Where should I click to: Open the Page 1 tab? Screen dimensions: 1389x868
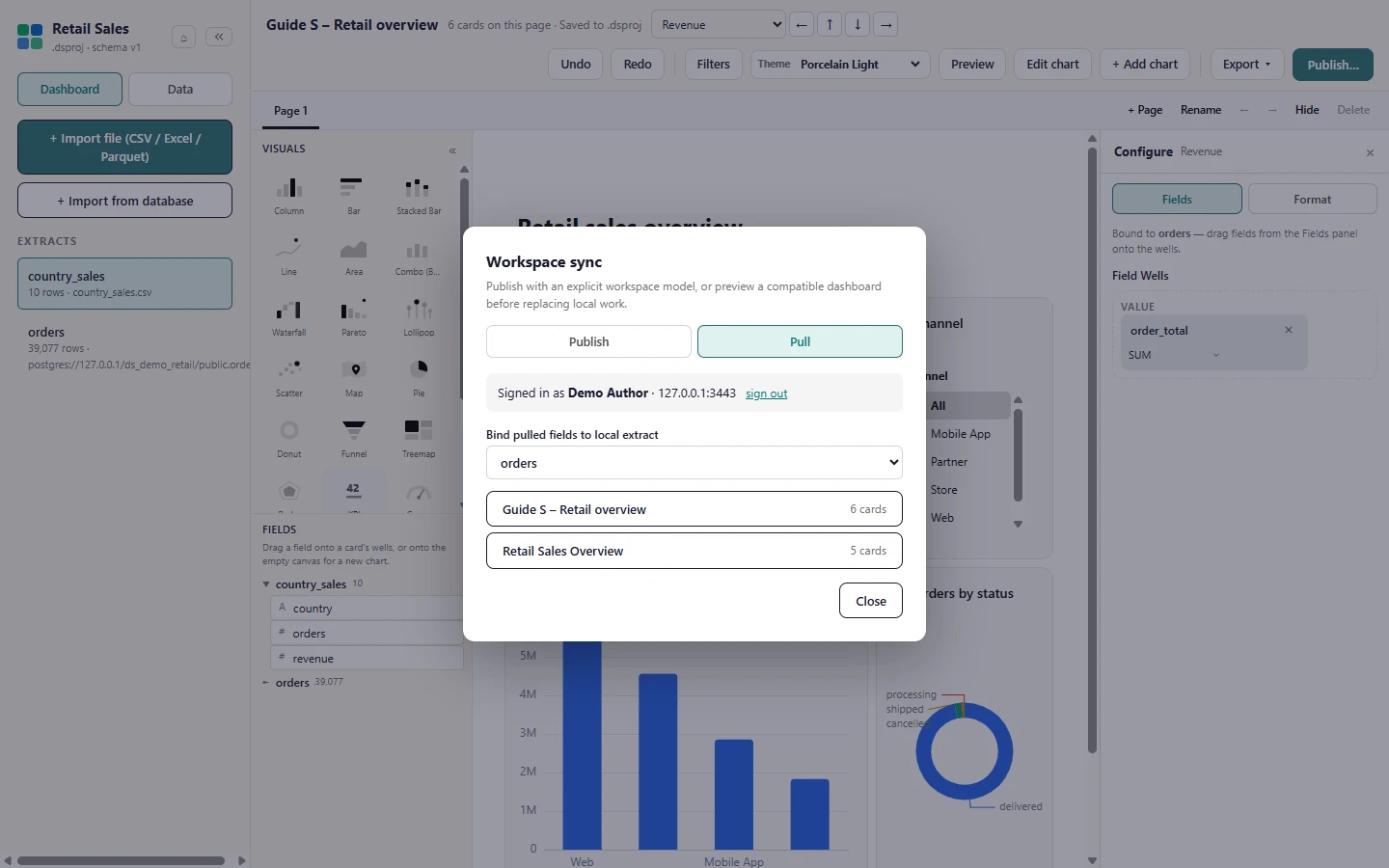[x=290, y=111]
